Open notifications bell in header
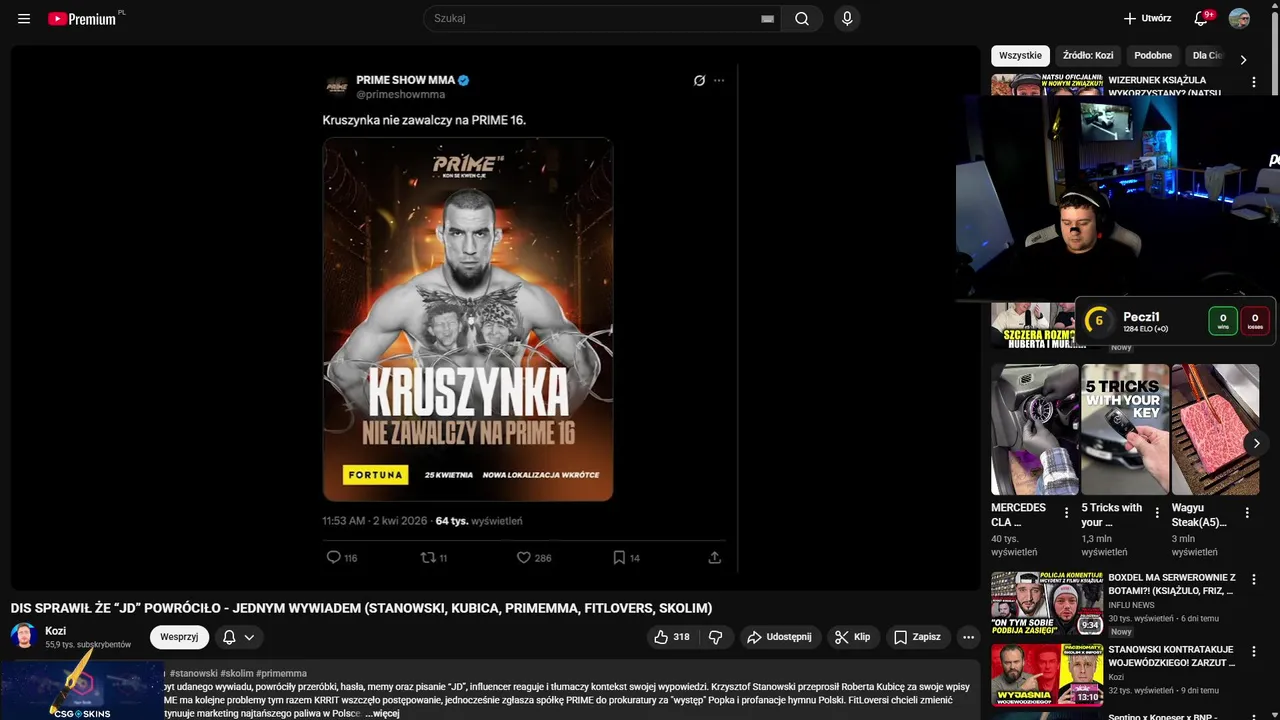This screenshot has width=1280, height=720. point(1202,19)
